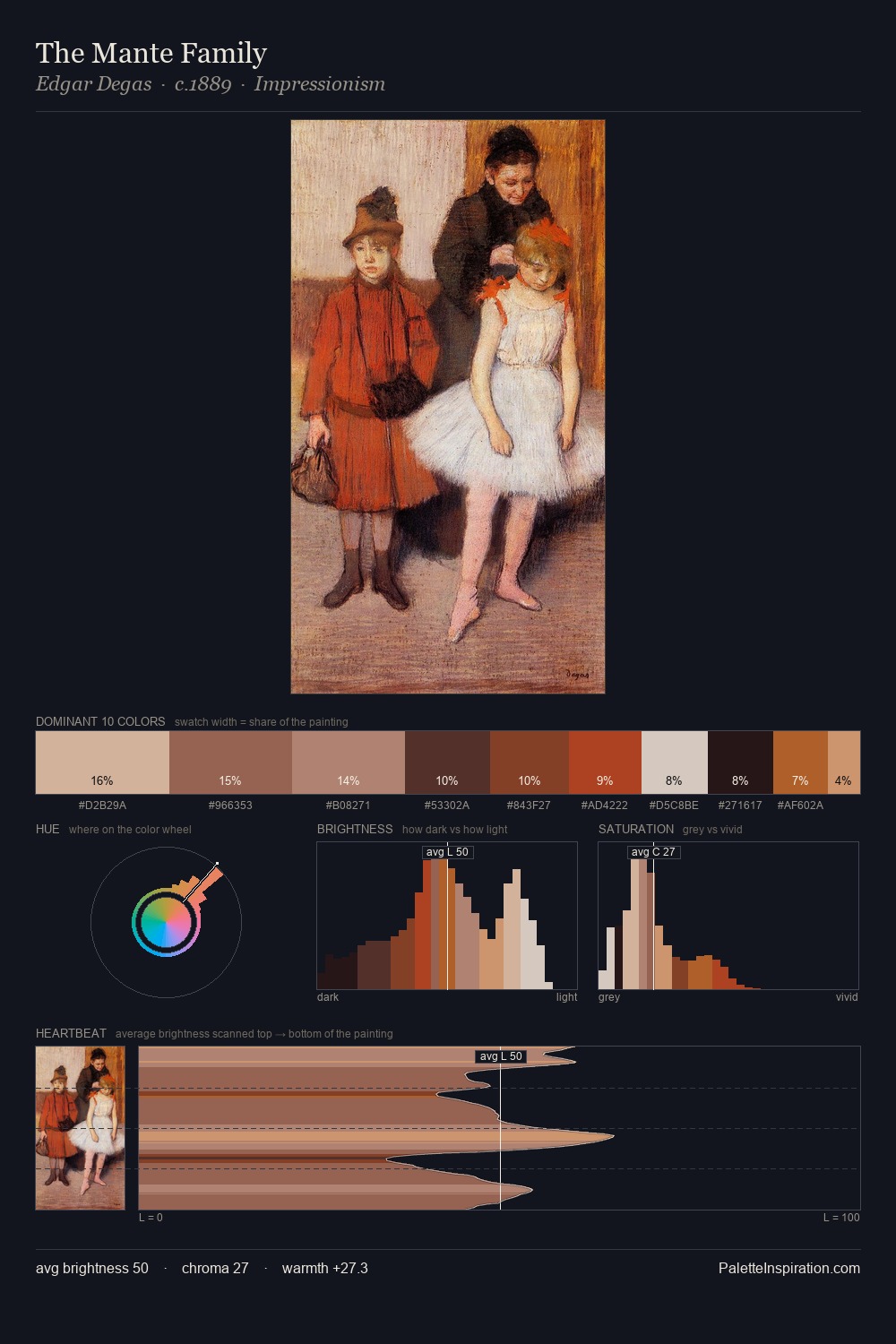
Task: Choose the 7% orange swatch #AF602A
Action: (800, 762)
